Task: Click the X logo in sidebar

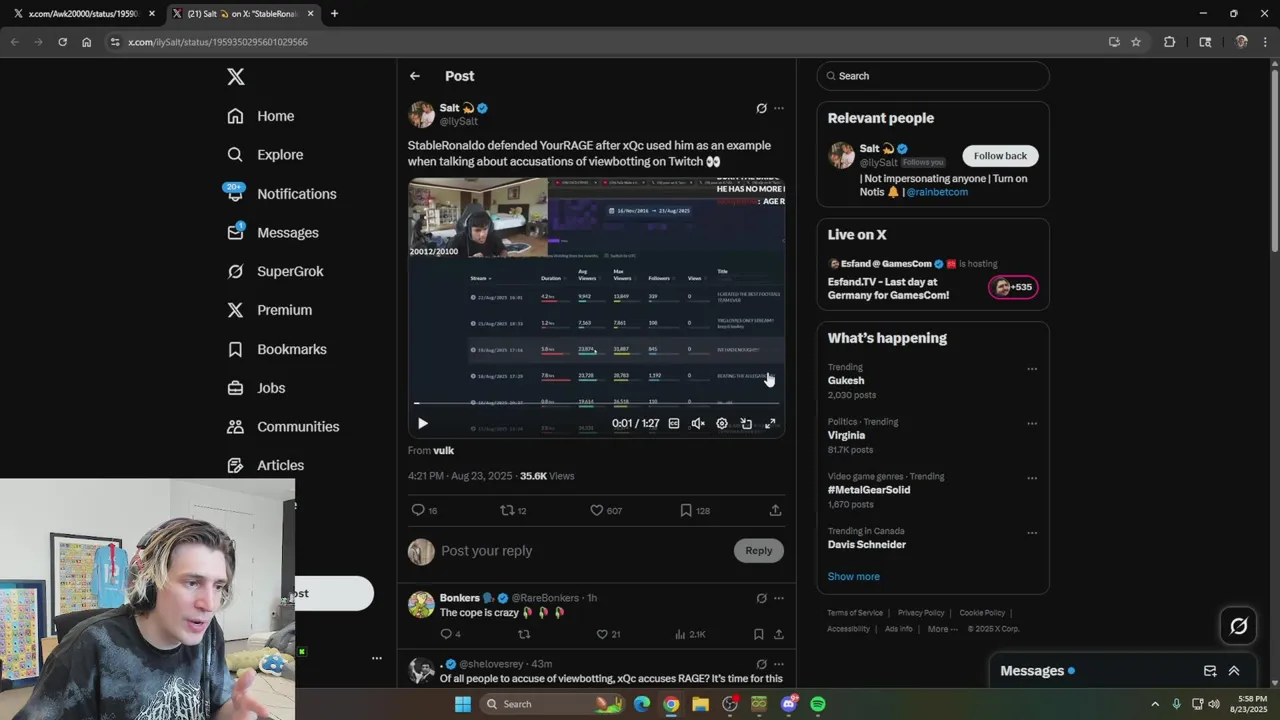Action: point(235,77)
